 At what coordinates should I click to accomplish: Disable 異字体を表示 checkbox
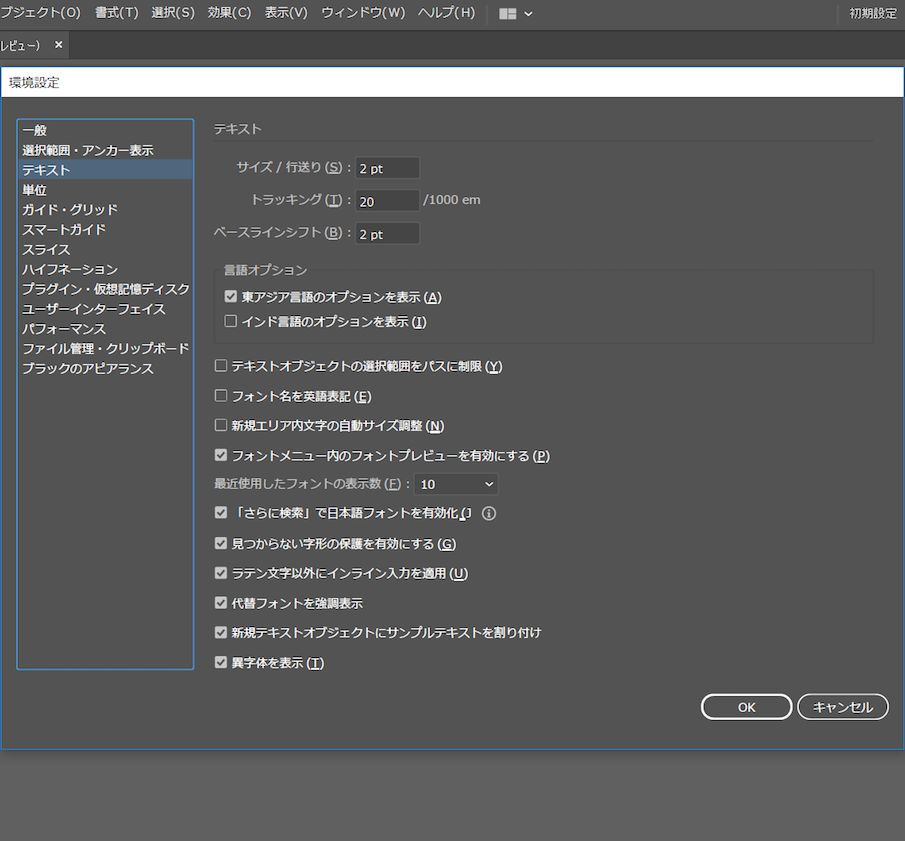(221, 661)
